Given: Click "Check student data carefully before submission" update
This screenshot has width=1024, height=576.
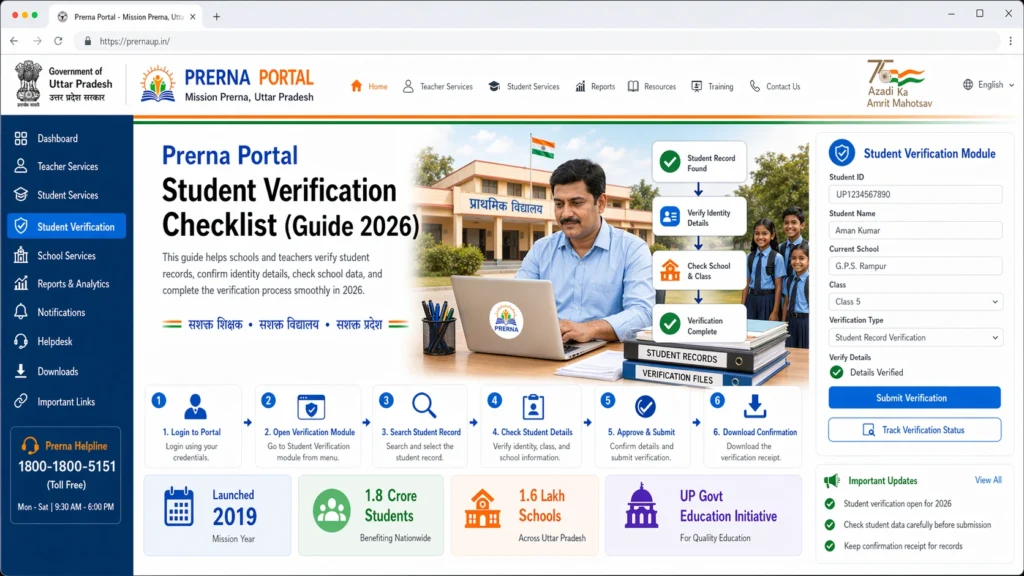Looking at the screenshot, I should (x=917, y=524).
